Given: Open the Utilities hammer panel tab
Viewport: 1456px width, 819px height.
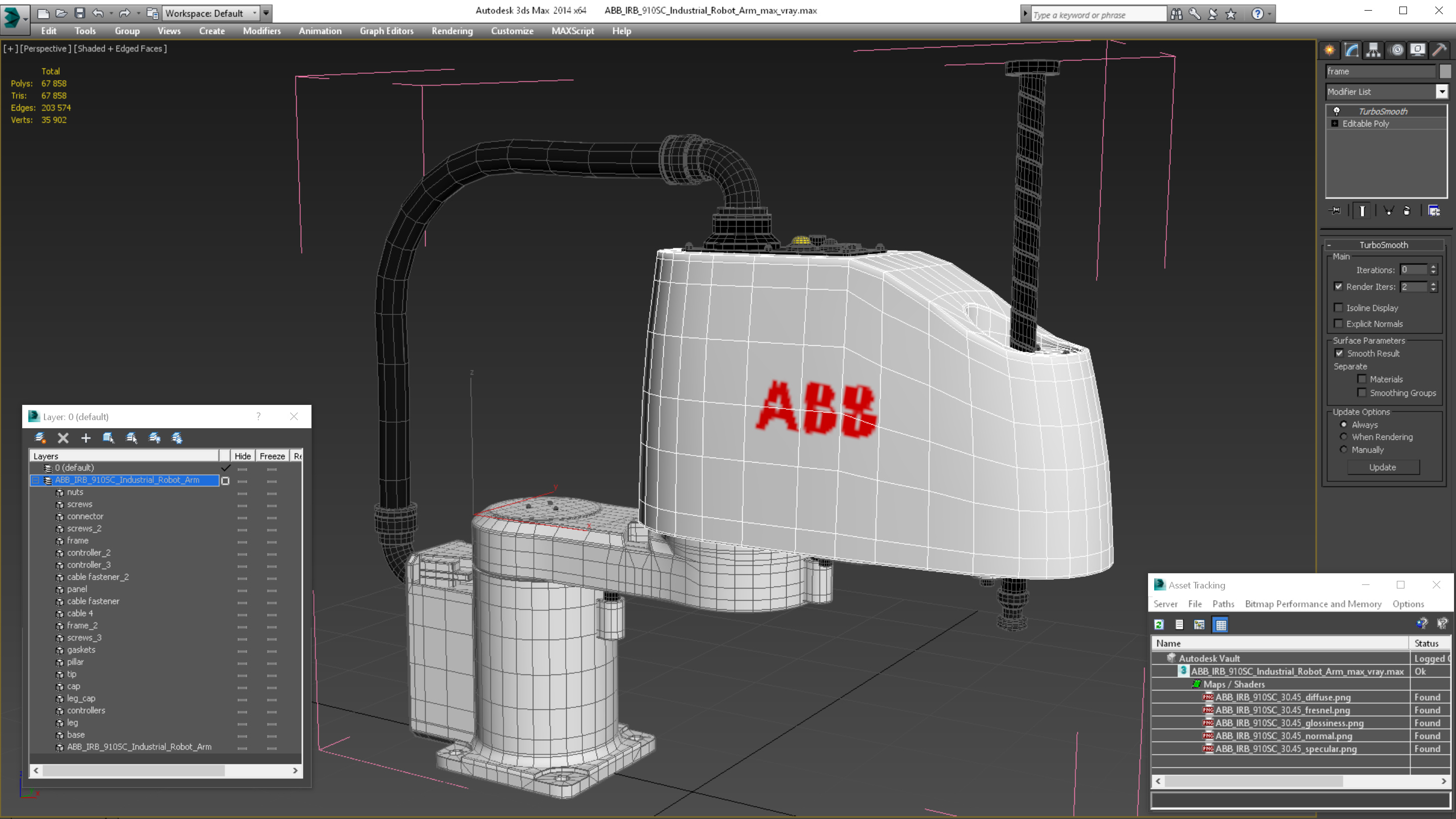Looking at the screenshot, I should coord(1440,51).
